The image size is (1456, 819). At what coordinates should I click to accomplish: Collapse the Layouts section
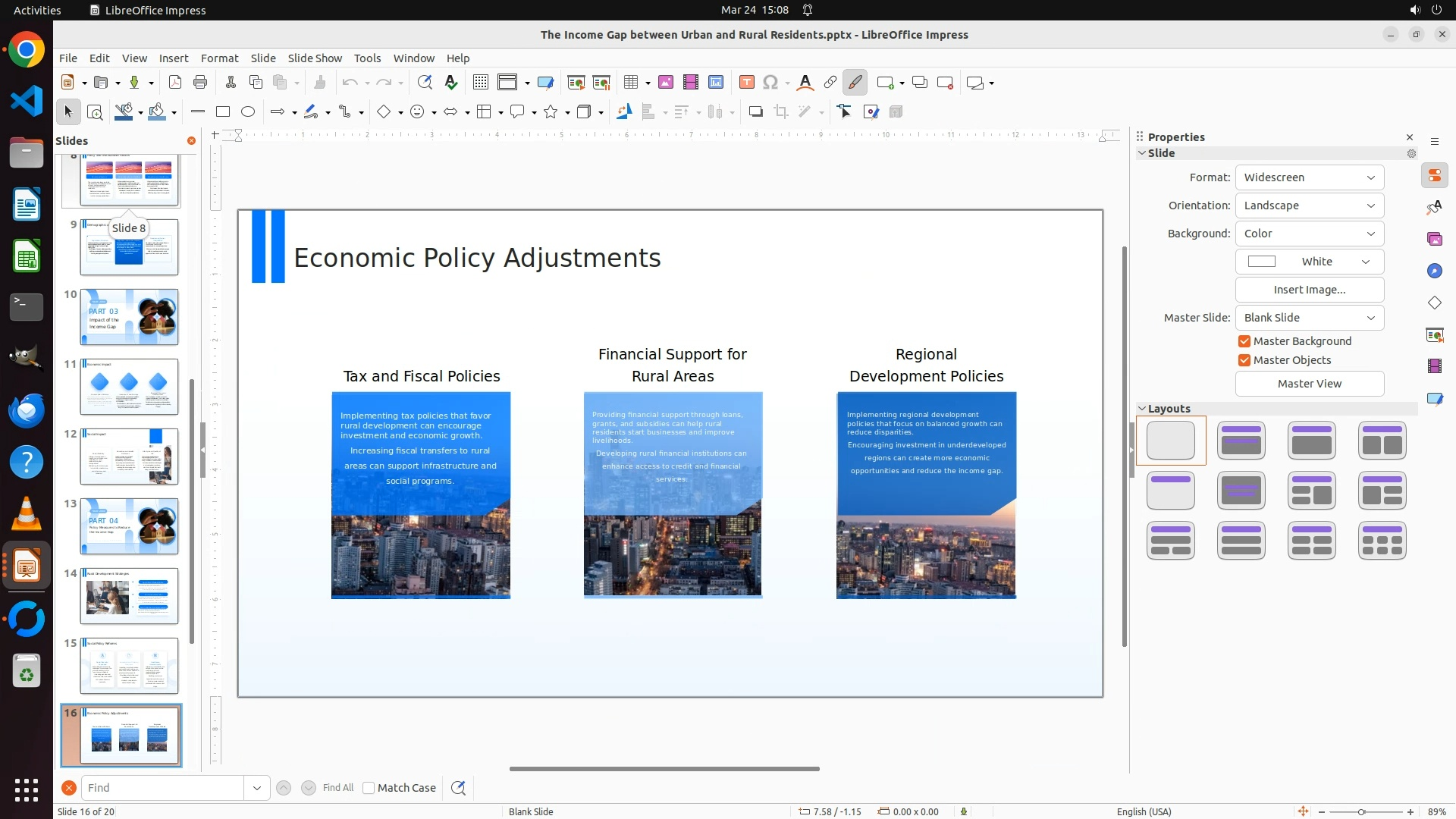pyautogui.click(x=1142, y=409)
